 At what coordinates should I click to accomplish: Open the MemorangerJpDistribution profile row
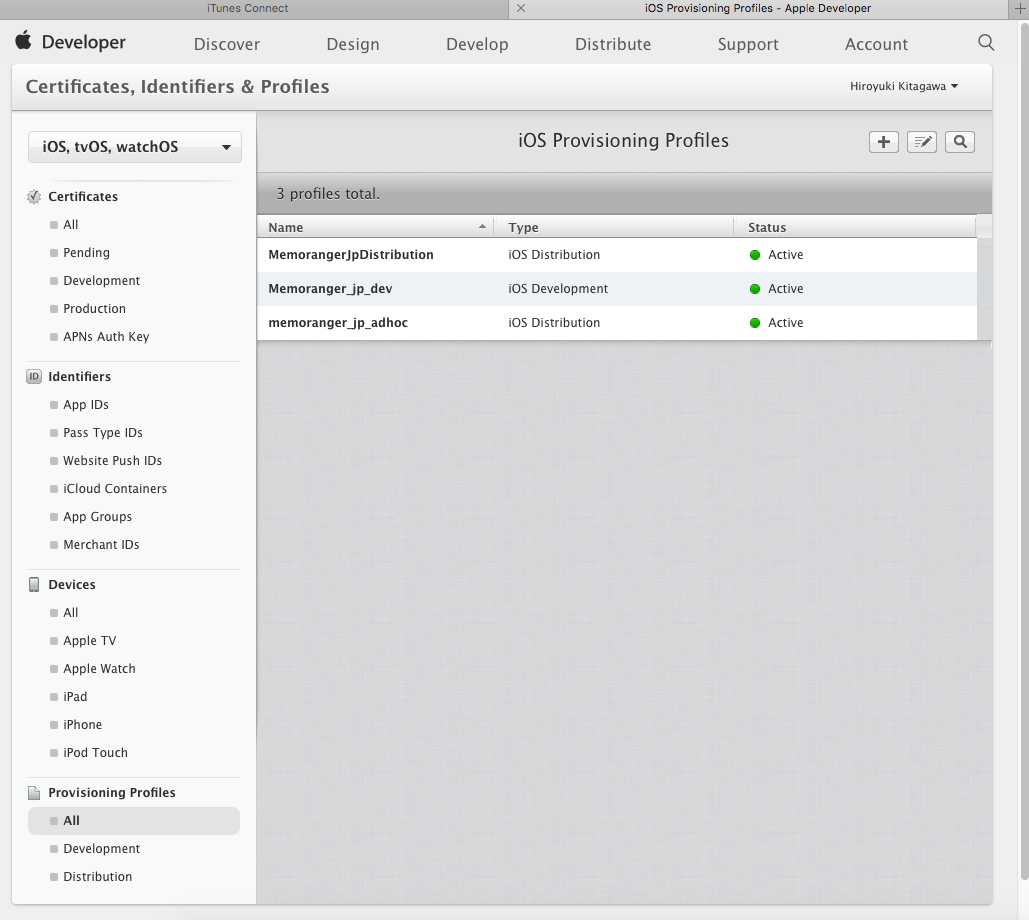click(x=617, y=255)
